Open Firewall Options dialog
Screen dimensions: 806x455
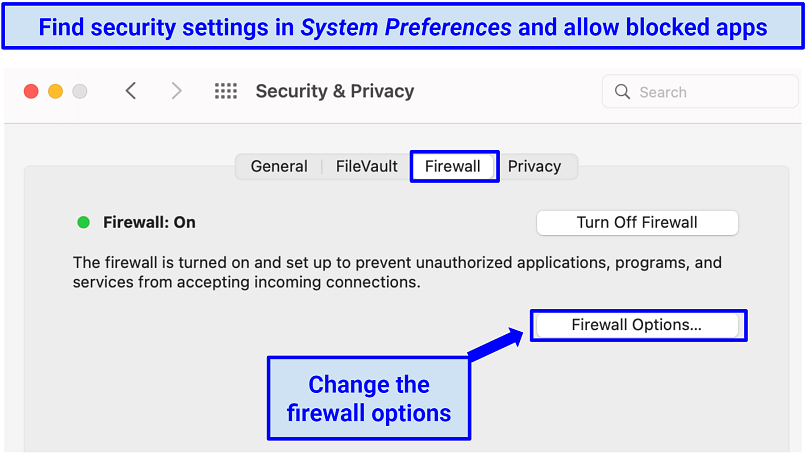(x=637, y=324)
